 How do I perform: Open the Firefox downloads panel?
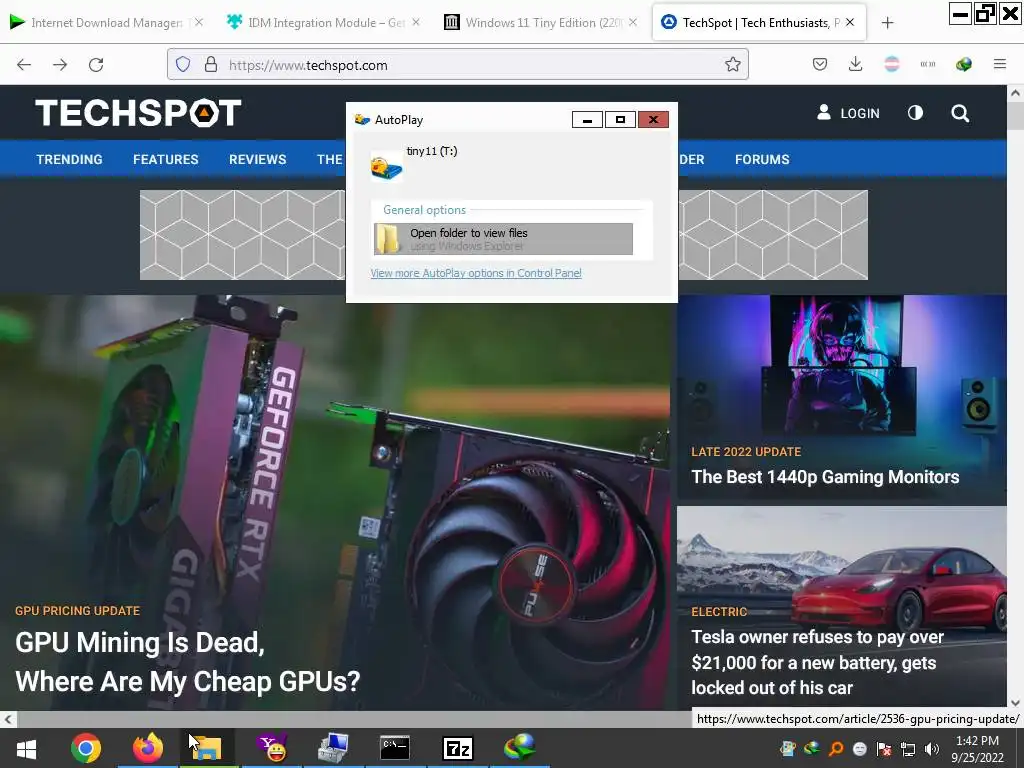pos(855,64)
